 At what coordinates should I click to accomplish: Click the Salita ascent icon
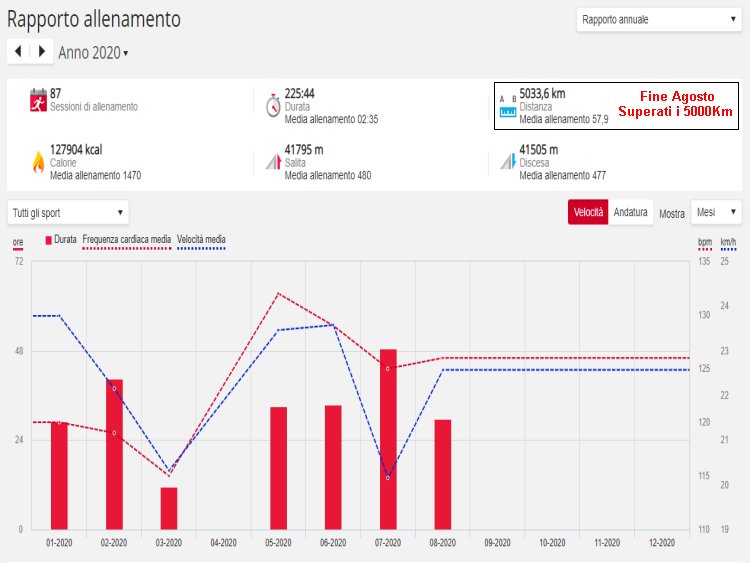[x=274, y=162]
